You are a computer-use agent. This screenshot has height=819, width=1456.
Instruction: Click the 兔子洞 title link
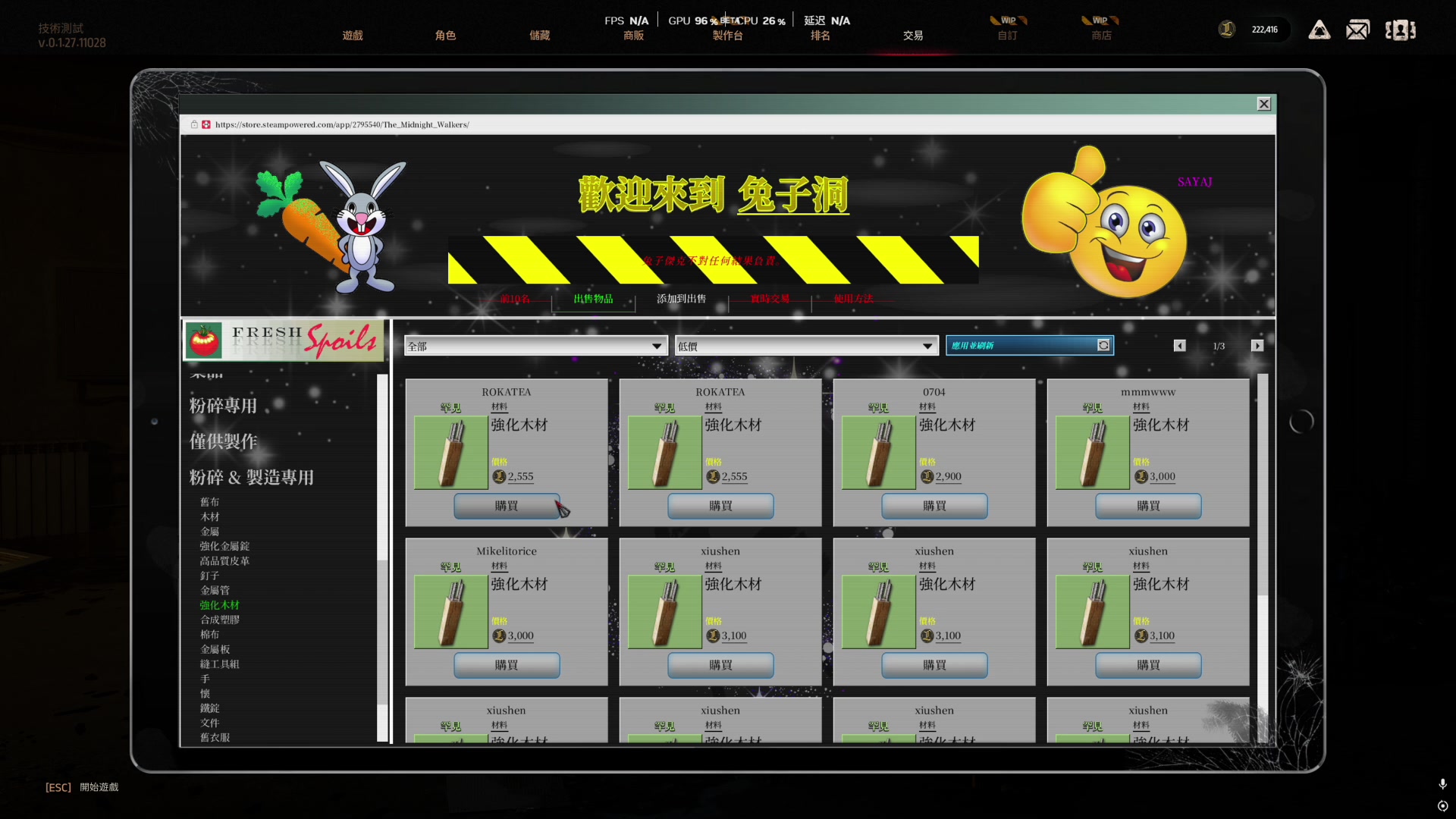click(792, 195)
